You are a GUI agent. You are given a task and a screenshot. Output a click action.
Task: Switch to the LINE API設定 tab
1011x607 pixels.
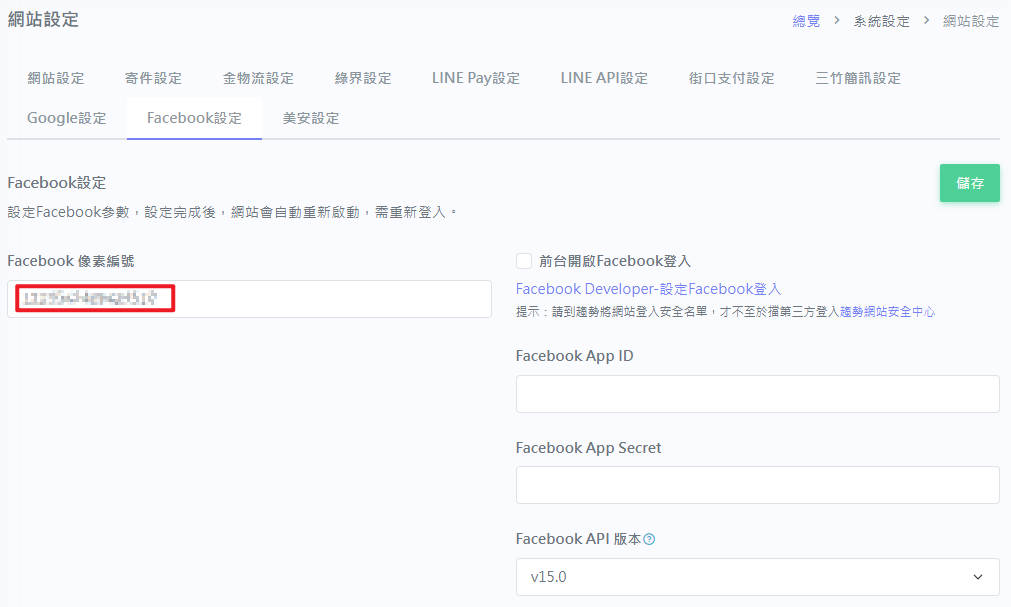click(x=604, y=78)
